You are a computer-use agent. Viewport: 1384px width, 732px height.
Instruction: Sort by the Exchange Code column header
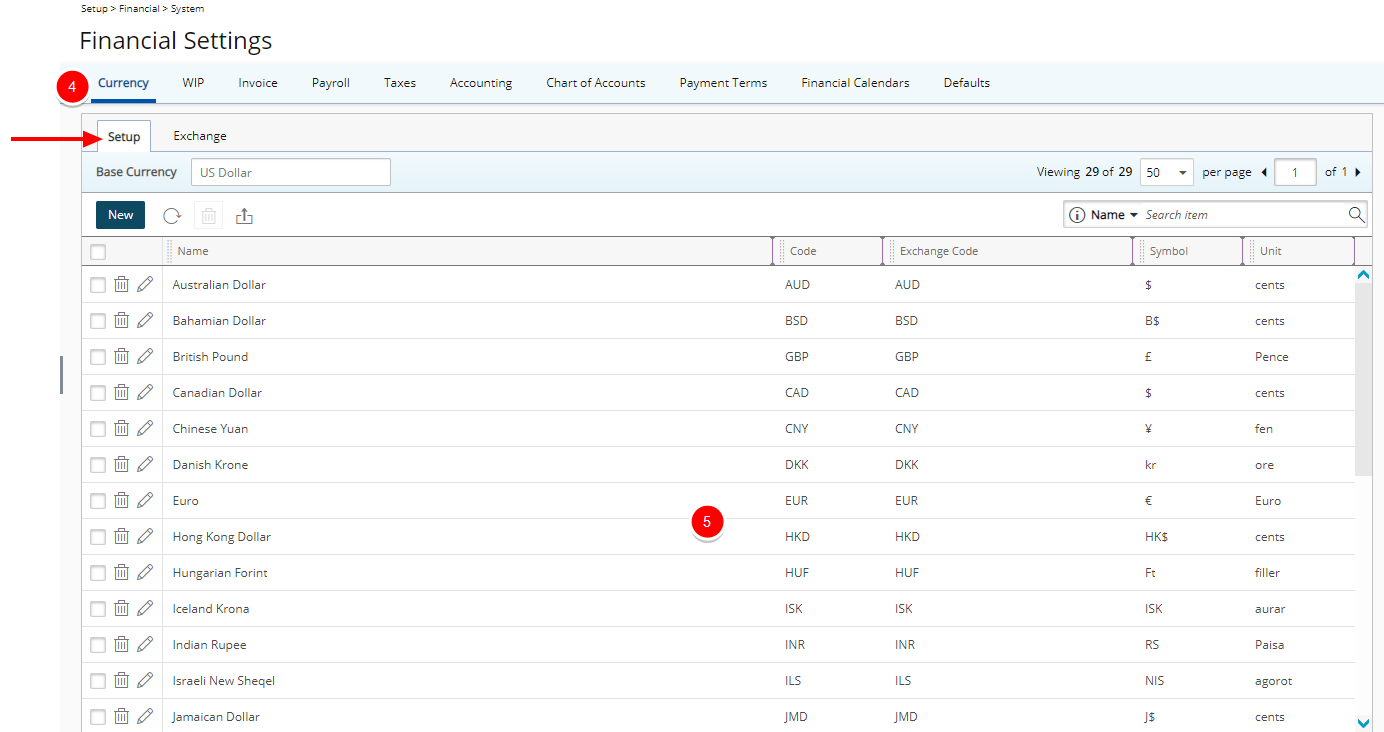tap(939, 251)
